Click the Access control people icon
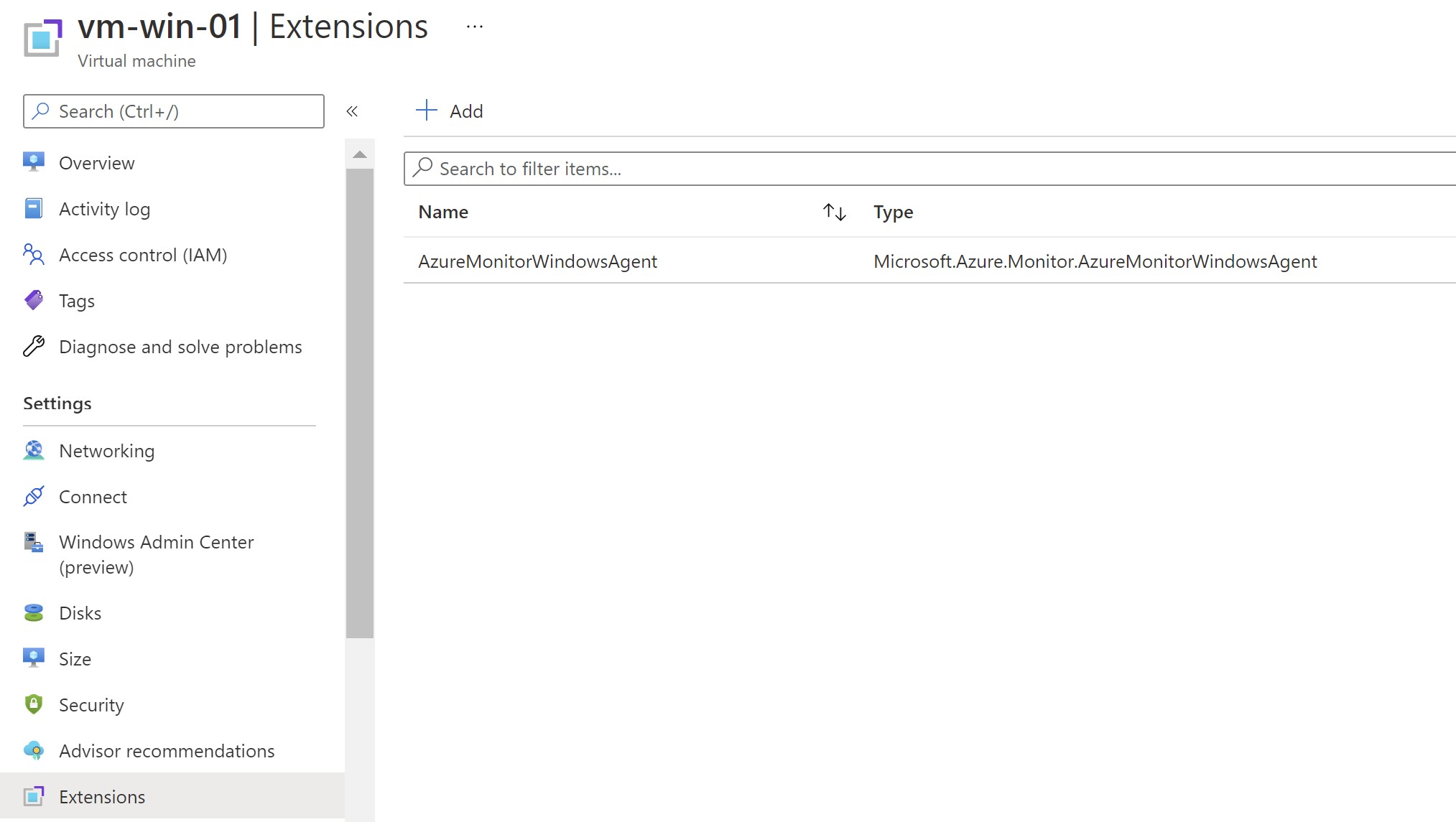The width and height of the screenshot is (1456, 822). coord(34,254)
